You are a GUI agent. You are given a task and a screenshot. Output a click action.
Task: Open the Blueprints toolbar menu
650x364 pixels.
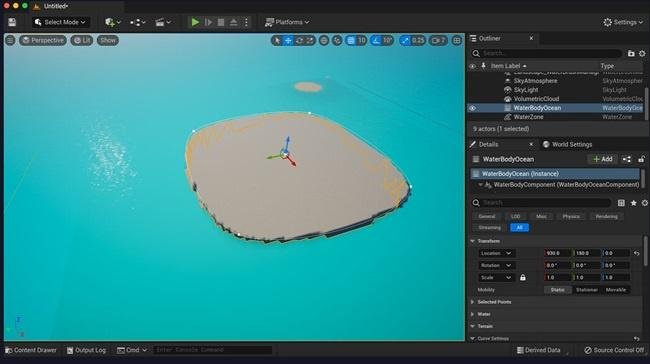[137, 22]
